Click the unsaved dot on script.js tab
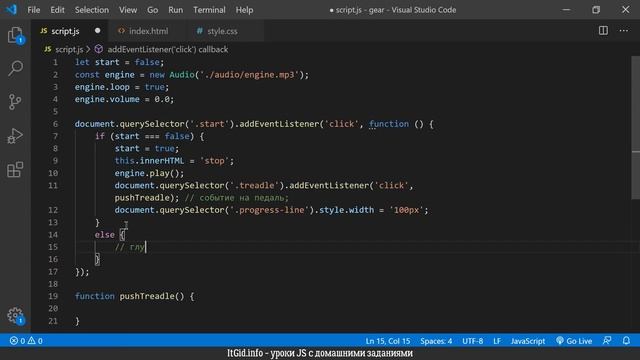This screenshot has height=360, width=640. point(98,31)
